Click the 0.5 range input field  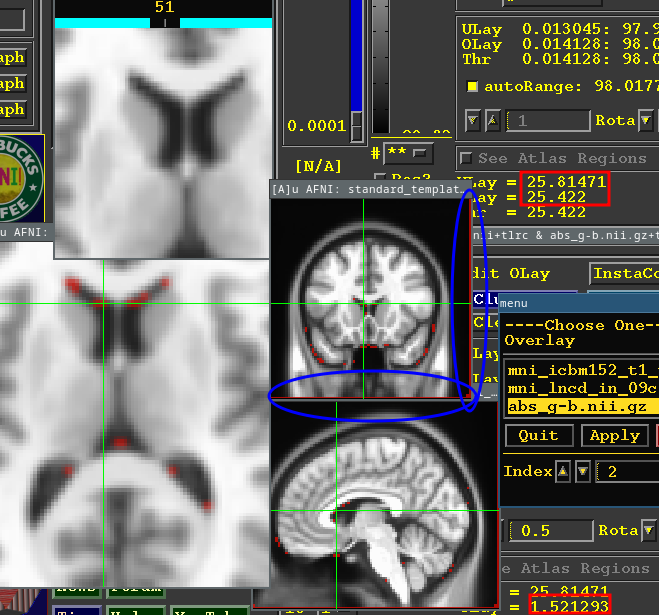click(x=548, y=531)
